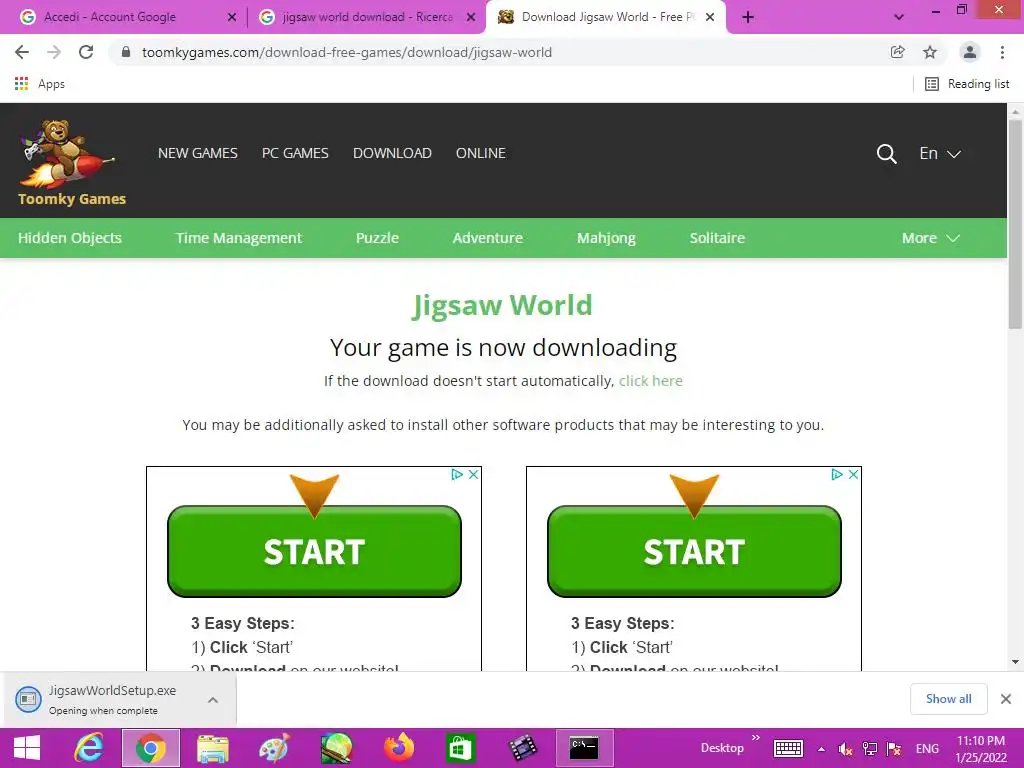Click the 'click here' download link
Screen dimensions: 1024x768
(x=650, y=381)
